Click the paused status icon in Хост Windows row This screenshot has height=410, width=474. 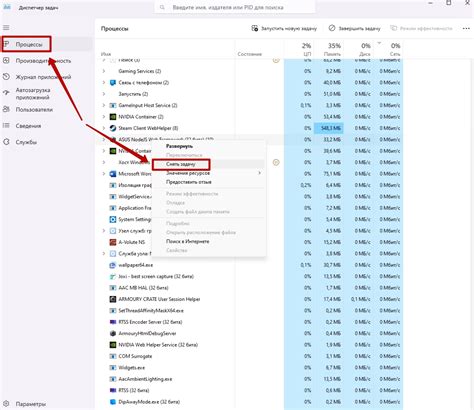(x=276, y=162)
